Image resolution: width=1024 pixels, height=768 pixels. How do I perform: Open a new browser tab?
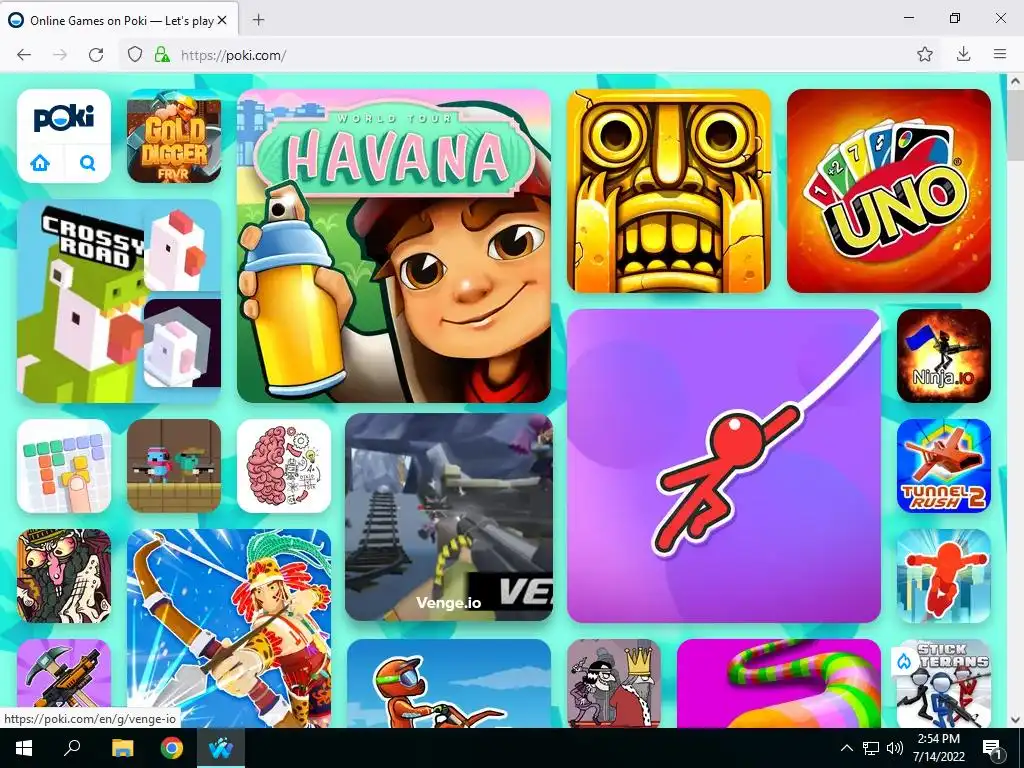coord(259,20)
